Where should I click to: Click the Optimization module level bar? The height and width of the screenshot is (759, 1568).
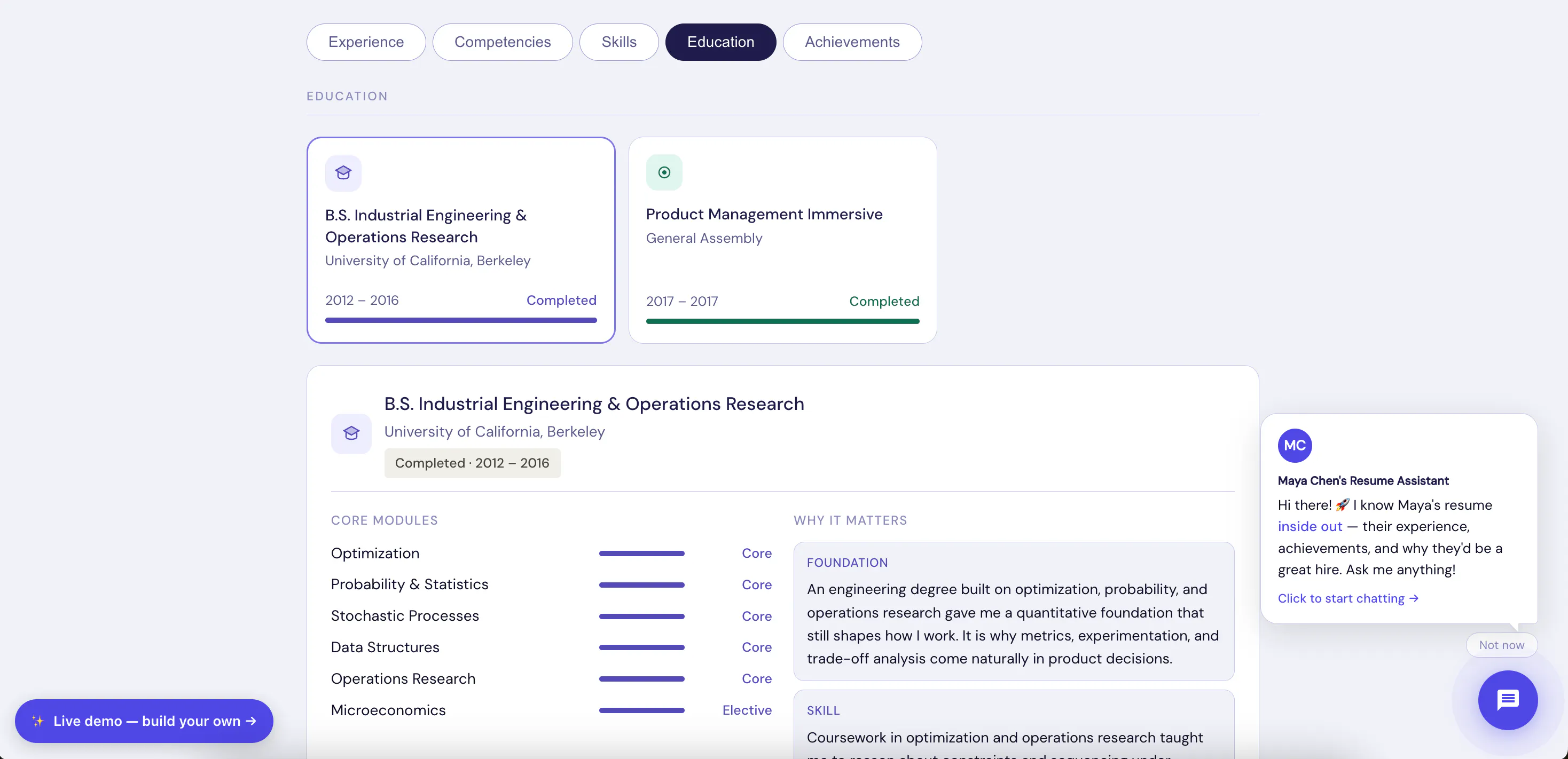641,554
